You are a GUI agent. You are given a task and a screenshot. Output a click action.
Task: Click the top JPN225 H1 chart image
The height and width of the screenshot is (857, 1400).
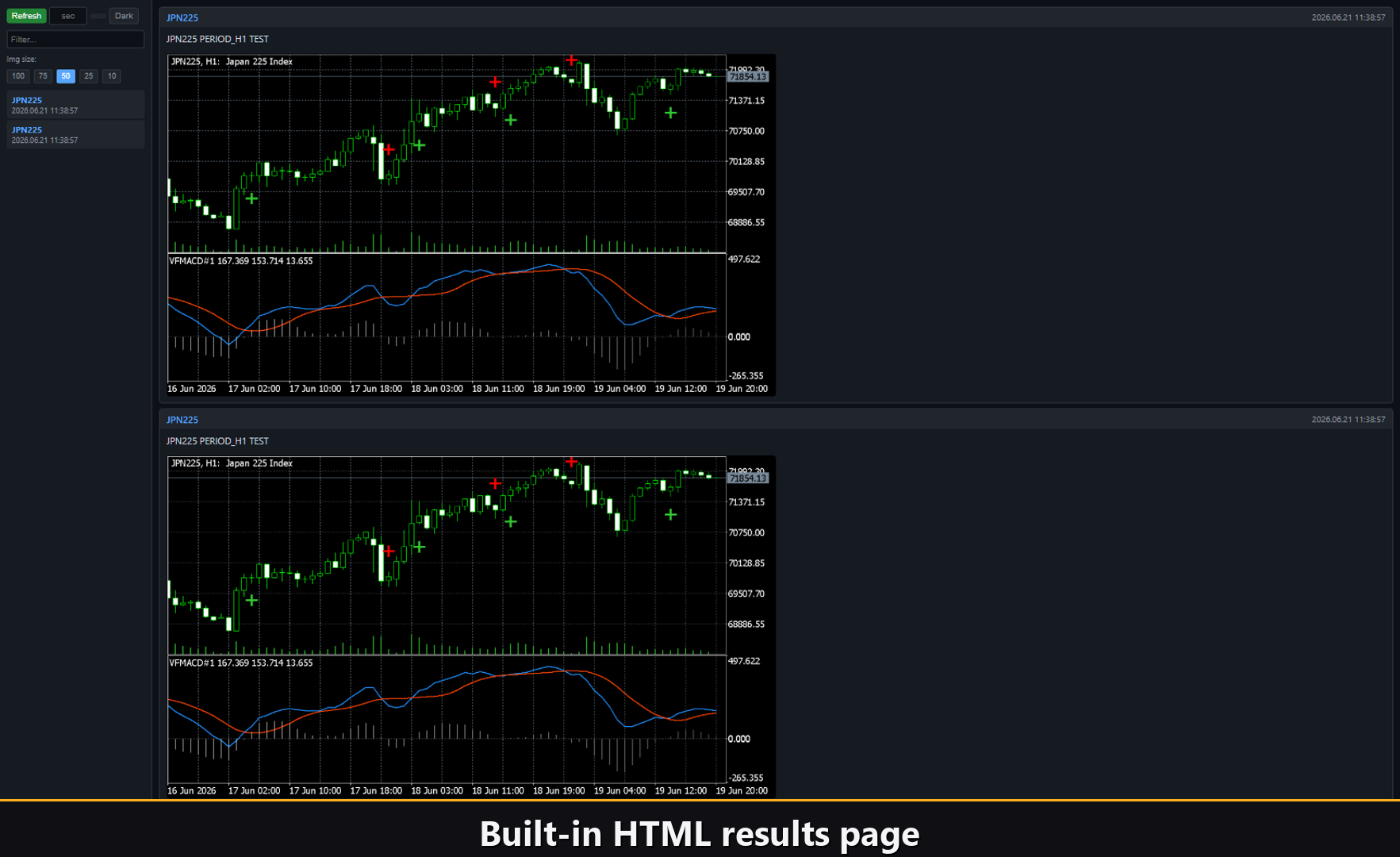coord(471,225)
